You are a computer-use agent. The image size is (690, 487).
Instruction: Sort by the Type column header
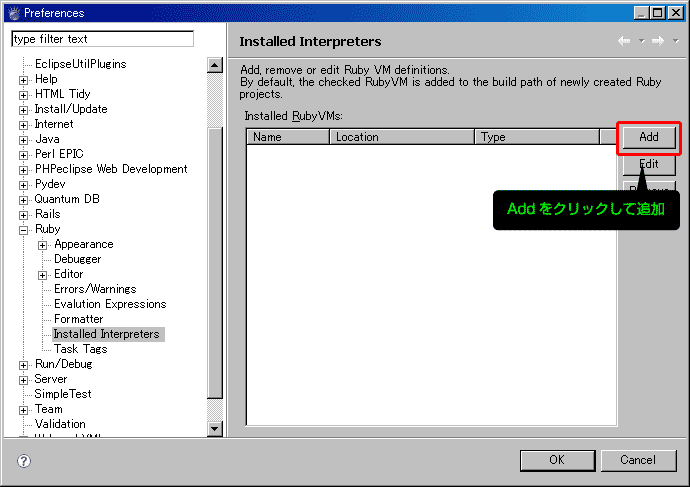tap(537, 137)
